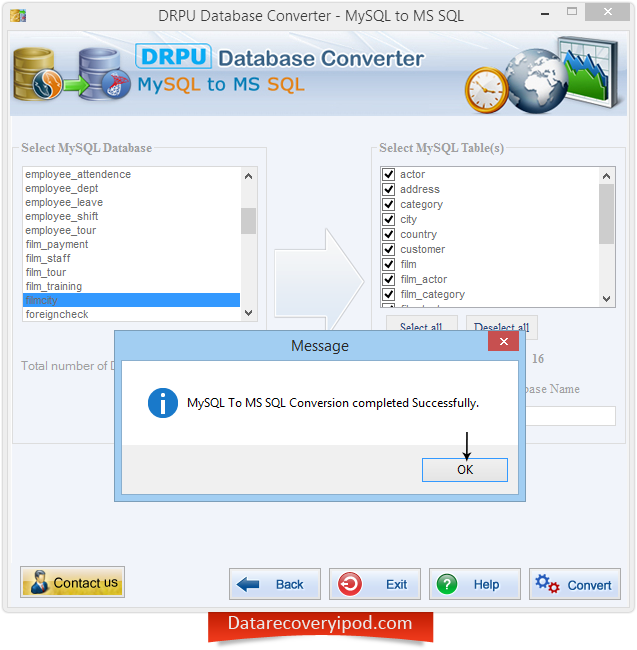Close the DRPU Database Converter window

pos(607,12)
